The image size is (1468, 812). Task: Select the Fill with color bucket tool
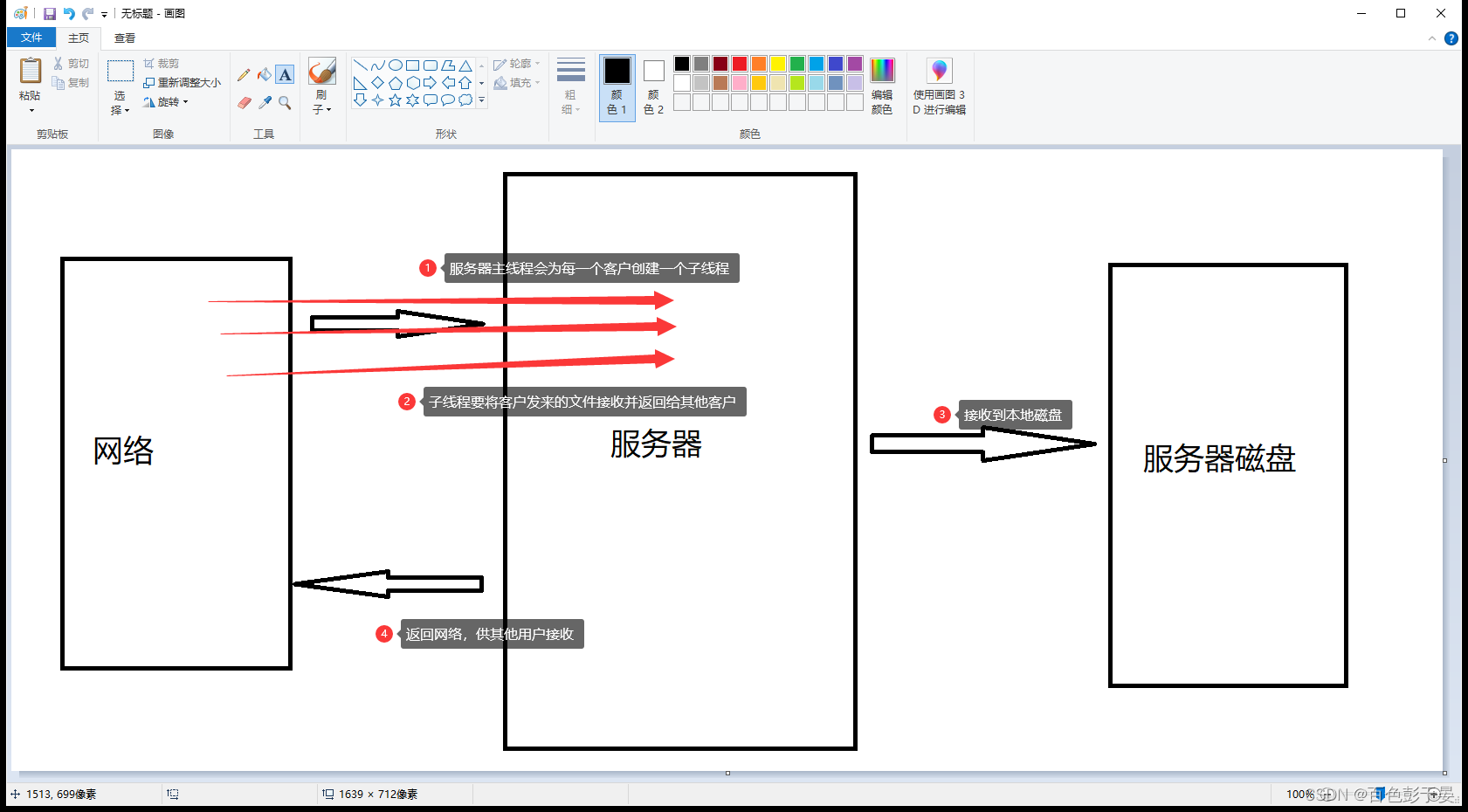(264, 75)
